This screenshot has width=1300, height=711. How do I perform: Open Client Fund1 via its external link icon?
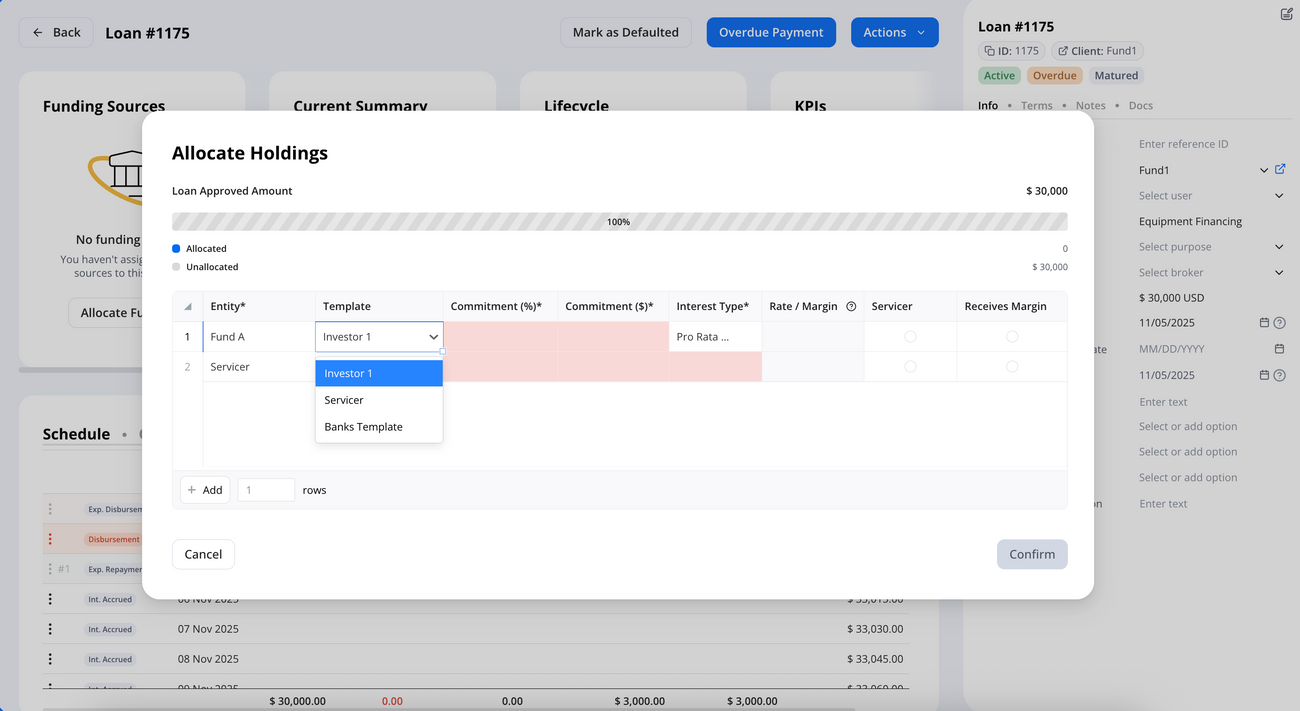1063,50
